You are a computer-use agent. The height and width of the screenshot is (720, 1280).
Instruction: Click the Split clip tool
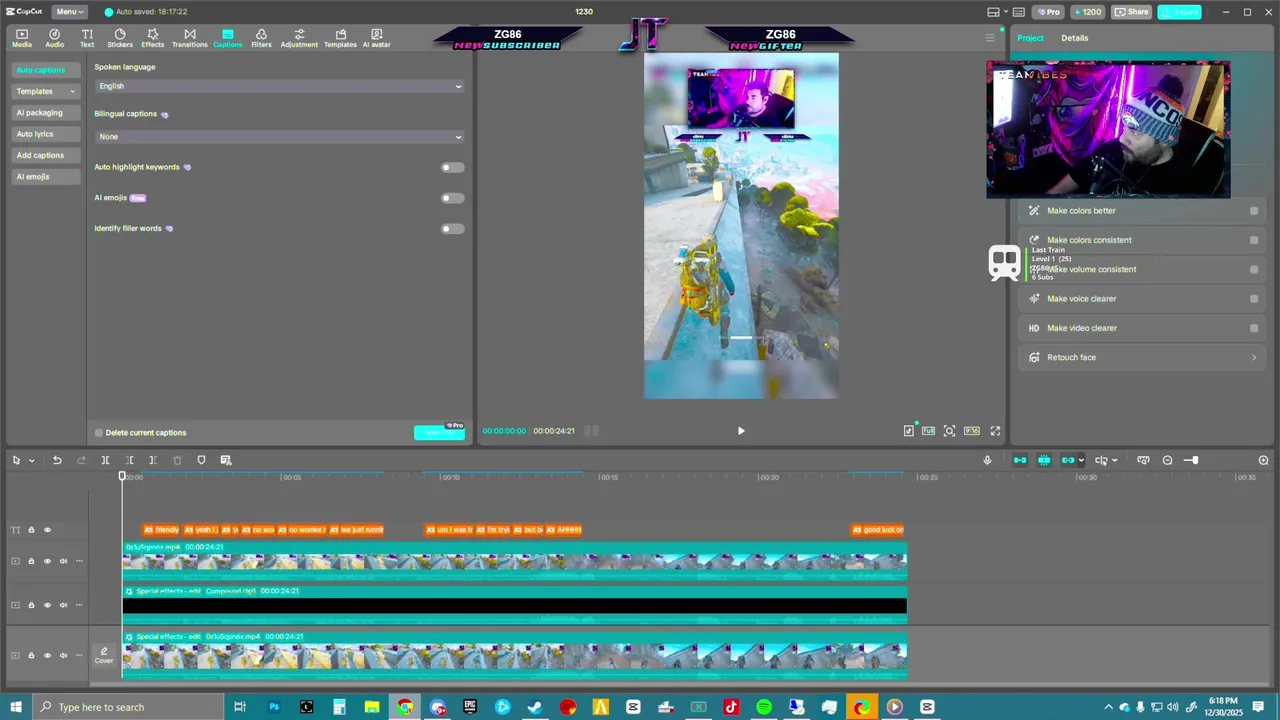pyautogui.click(x=105, y=460)
